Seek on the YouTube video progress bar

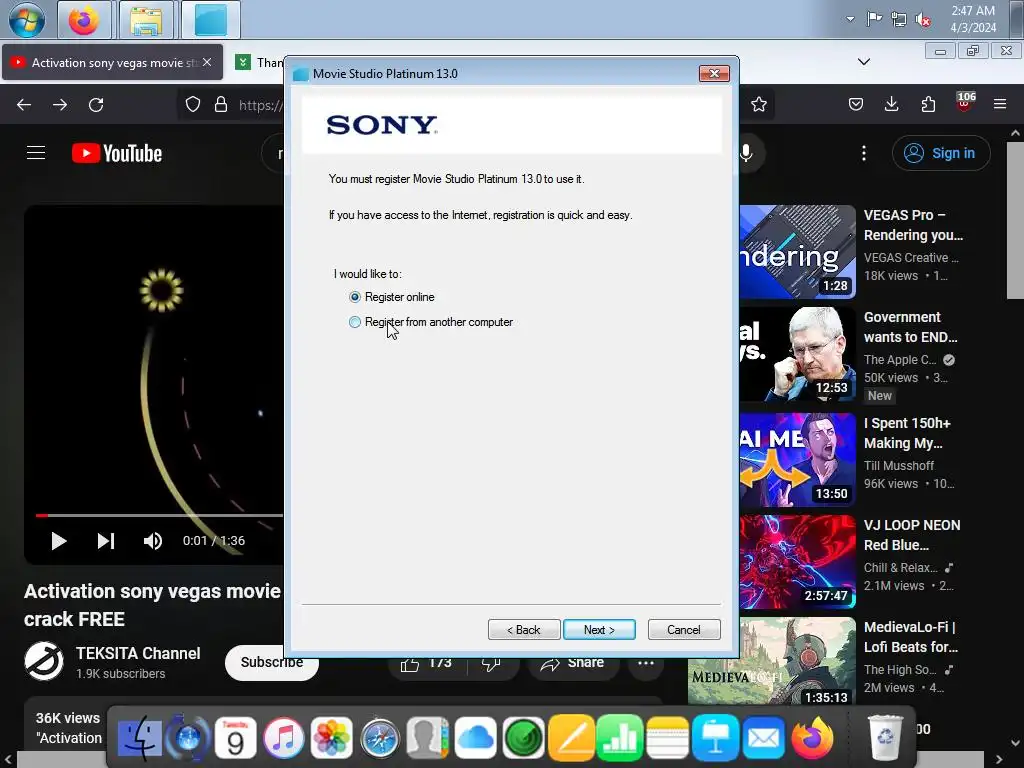pos(159,515)
